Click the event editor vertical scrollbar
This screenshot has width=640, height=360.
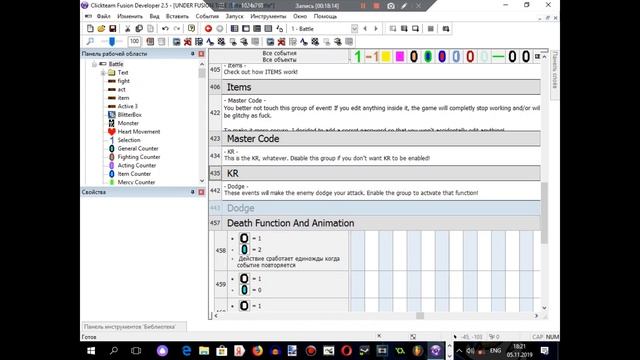544,212
